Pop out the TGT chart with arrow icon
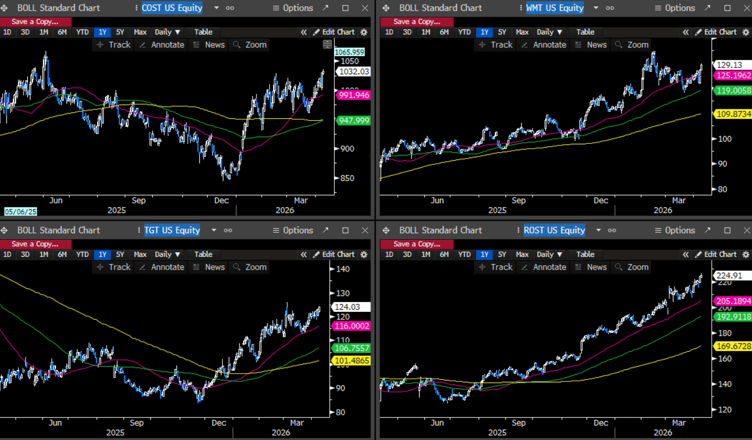 [326, 230]
